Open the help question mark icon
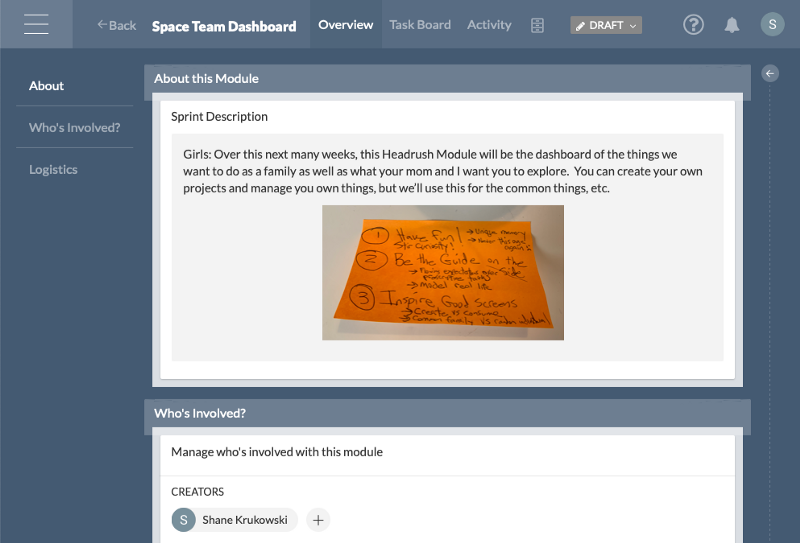 point(693,25)
